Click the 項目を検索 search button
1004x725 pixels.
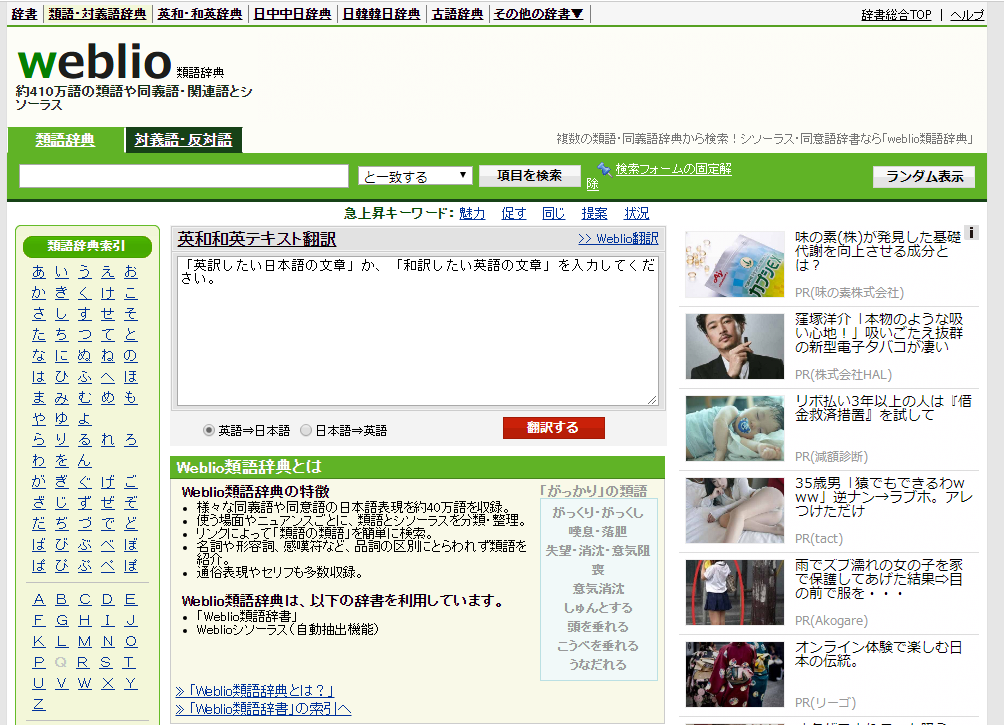pos(530,174)
